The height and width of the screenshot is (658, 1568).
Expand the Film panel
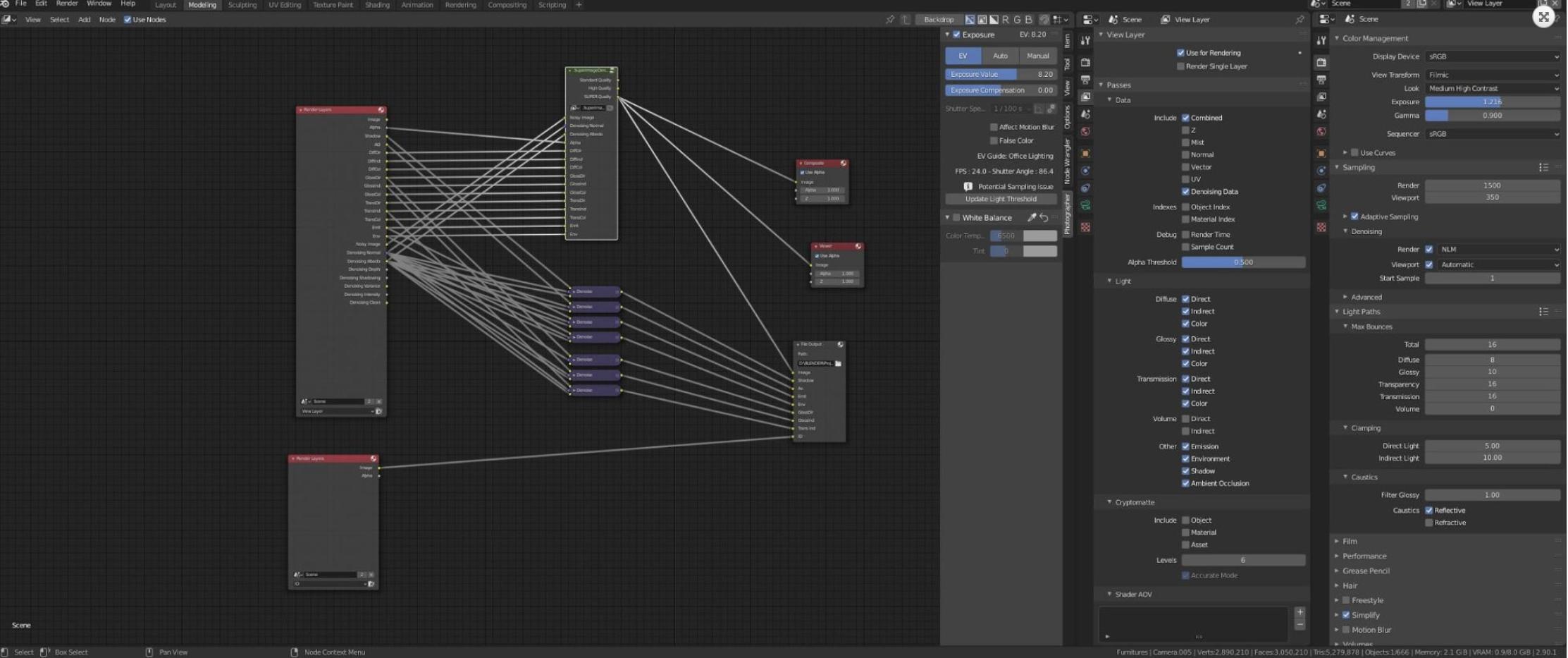coord(1350,542)
